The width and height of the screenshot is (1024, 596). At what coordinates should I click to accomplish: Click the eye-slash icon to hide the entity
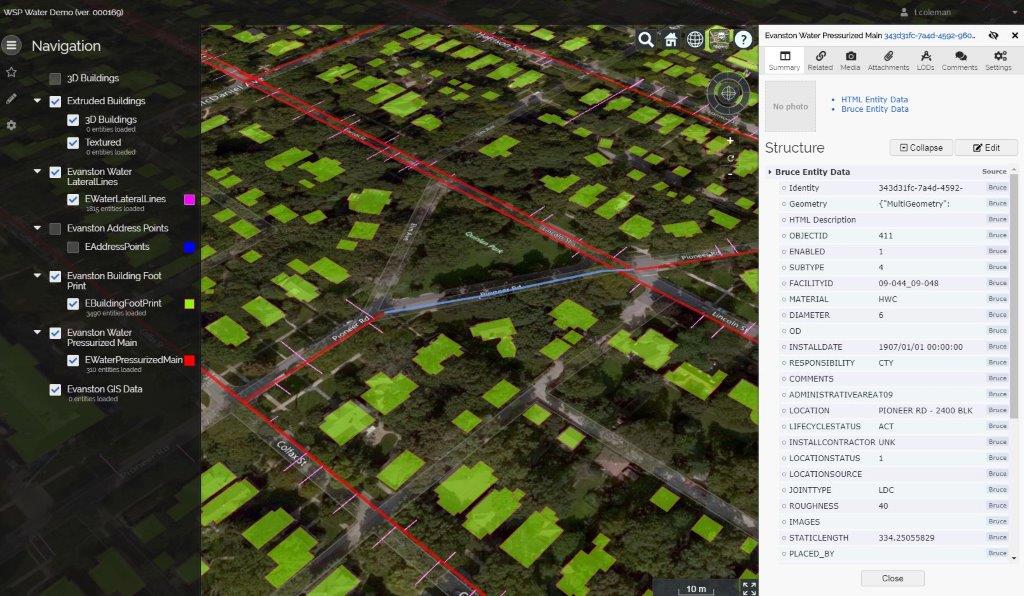point(993,34)
